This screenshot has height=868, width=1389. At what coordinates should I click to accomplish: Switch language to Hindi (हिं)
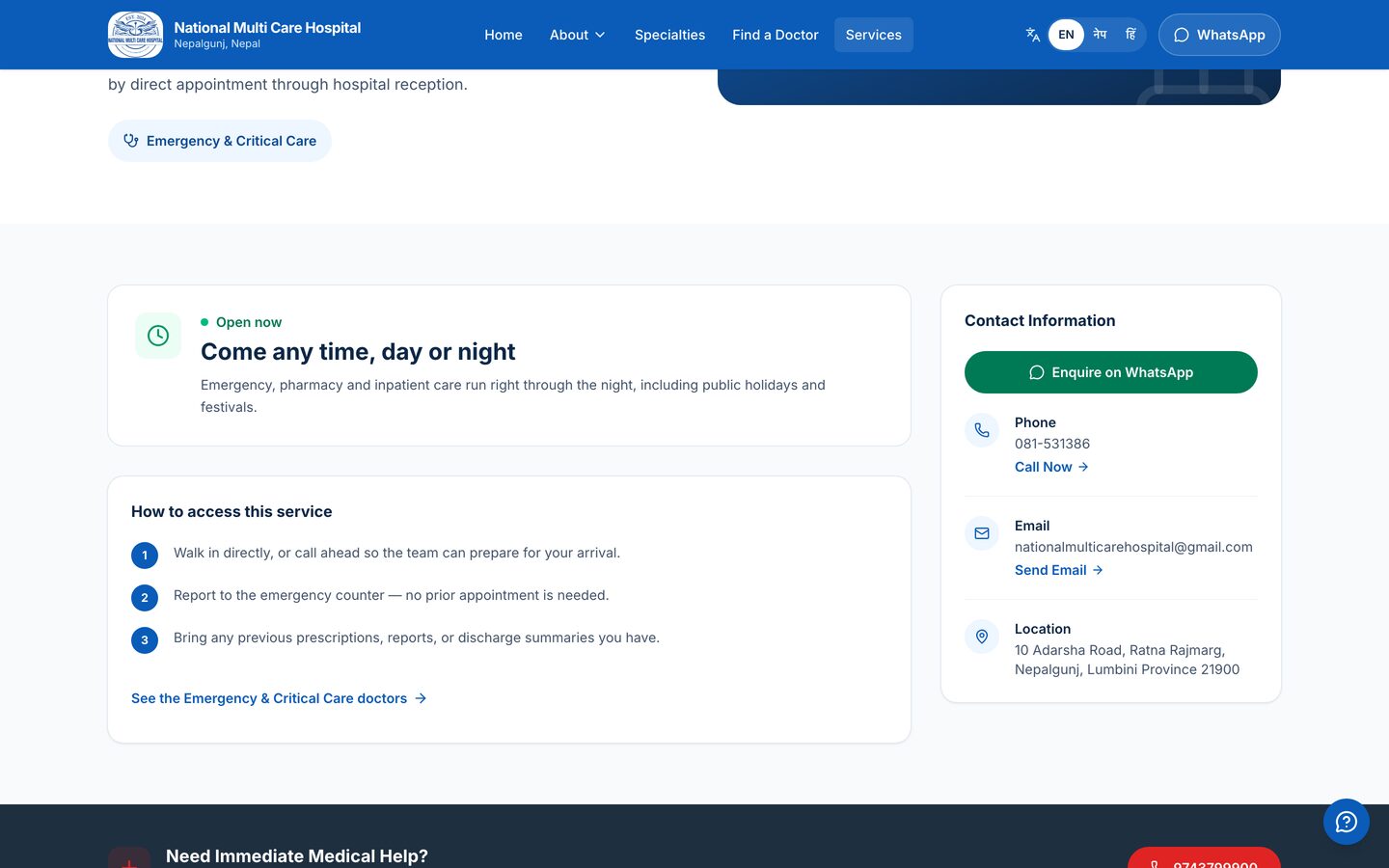tap(1130, 35)
